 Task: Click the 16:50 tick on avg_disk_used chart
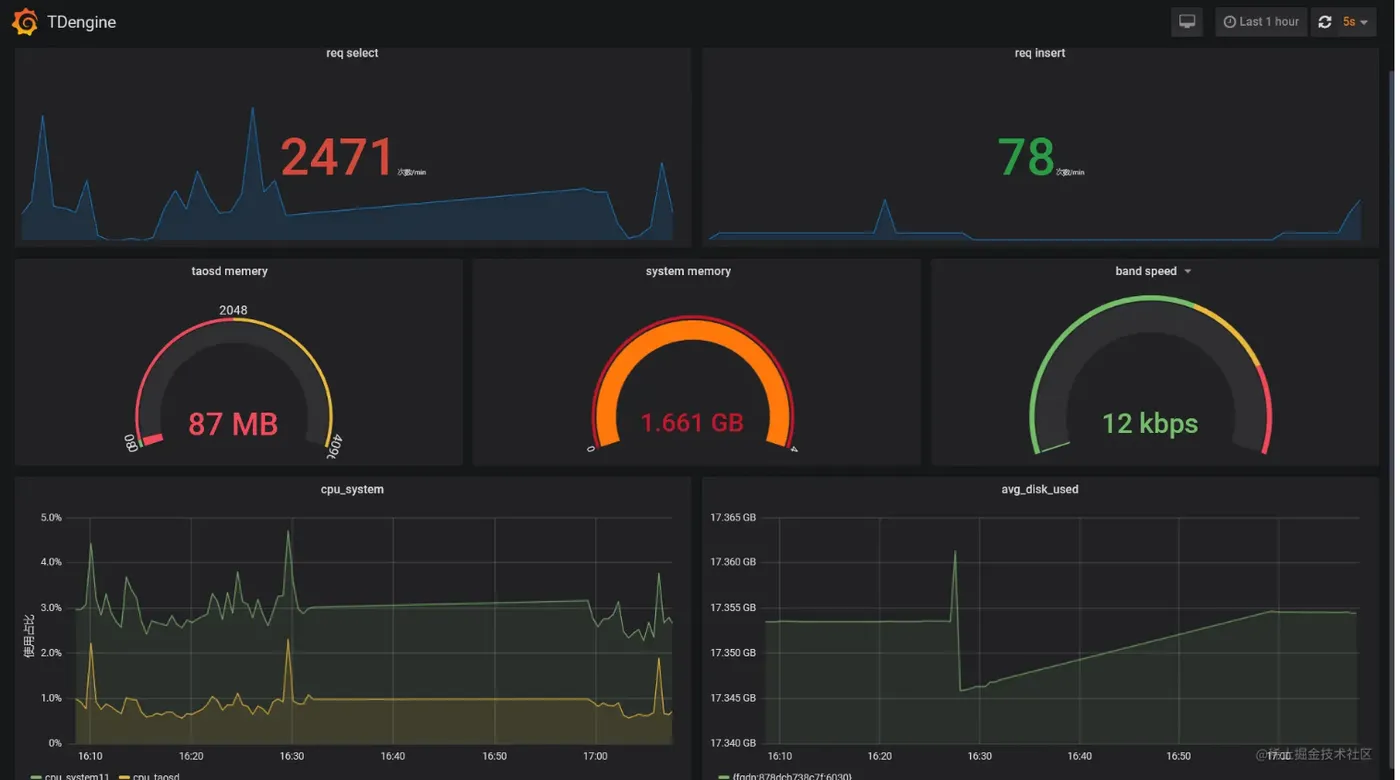click(x=1179, y=756)
